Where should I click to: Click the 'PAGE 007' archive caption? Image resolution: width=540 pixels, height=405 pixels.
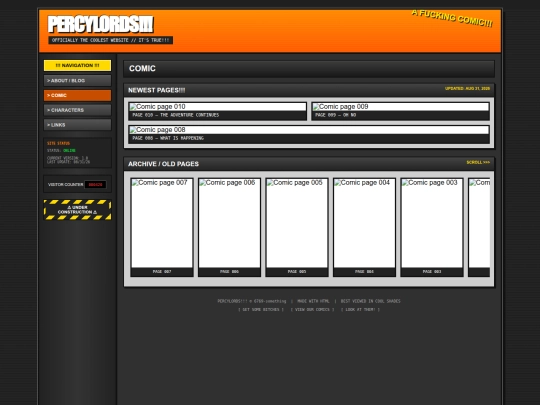(x=162, y=272)
